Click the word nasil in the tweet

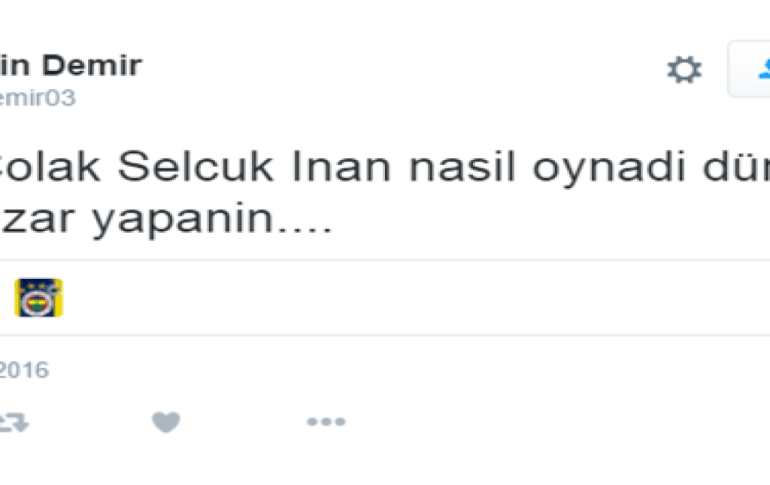click(x=462, y=166)
